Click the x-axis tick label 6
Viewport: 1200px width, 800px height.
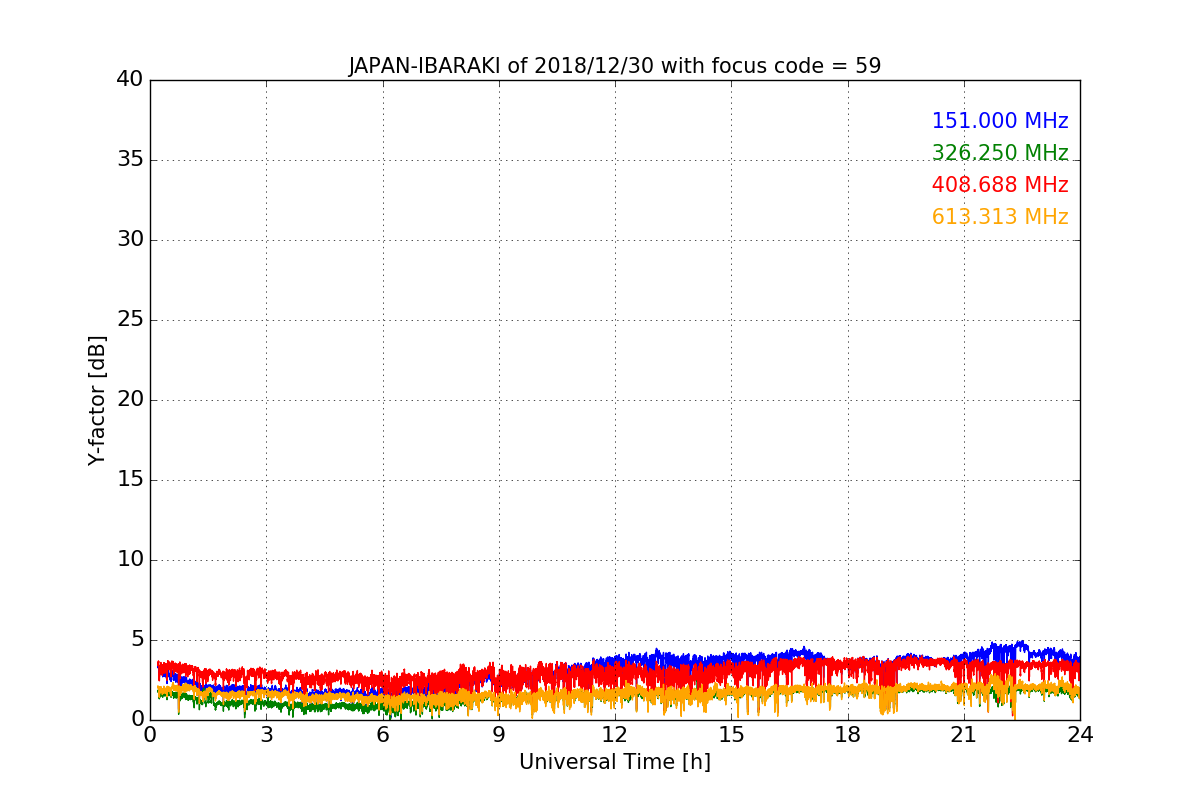coord(382,735)
